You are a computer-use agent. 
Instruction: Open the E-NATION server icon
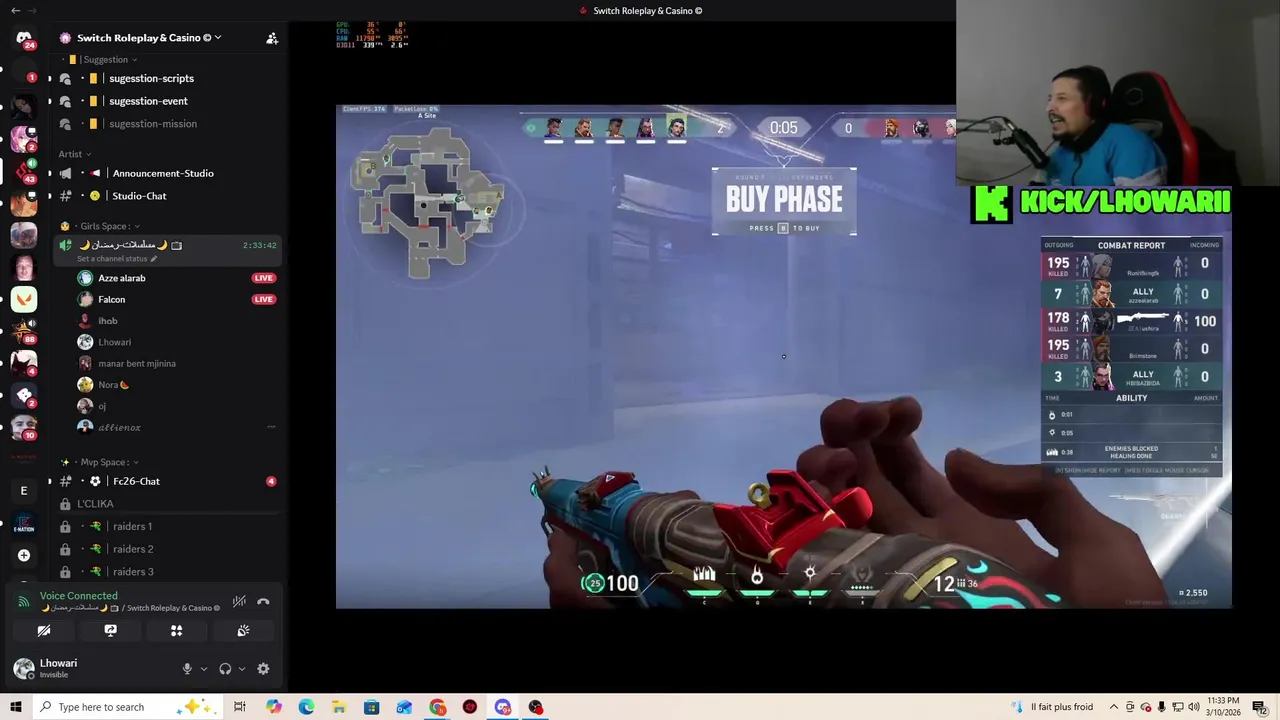[24, 523]
